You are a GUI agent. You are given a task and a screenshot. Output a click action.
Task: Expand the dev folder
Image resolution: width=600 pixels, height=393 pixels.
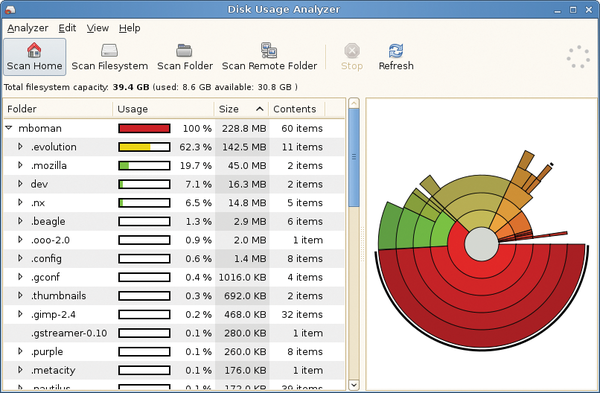tap(20, 184)
